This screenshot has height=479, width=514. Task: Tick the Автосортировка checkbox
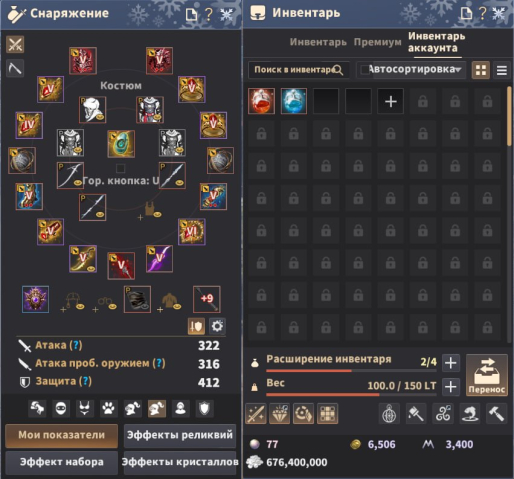click(365, 70)
